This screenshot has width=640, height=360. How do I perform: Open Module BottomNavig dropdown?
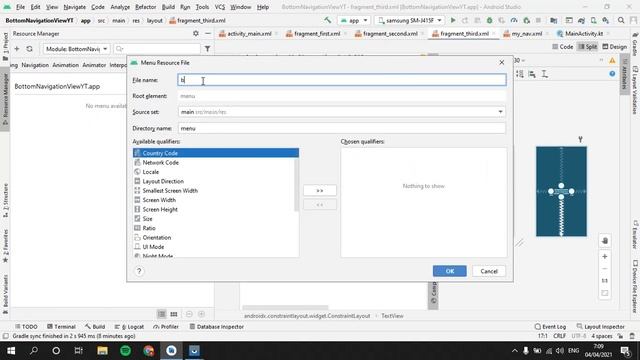[x=76, y=49]
